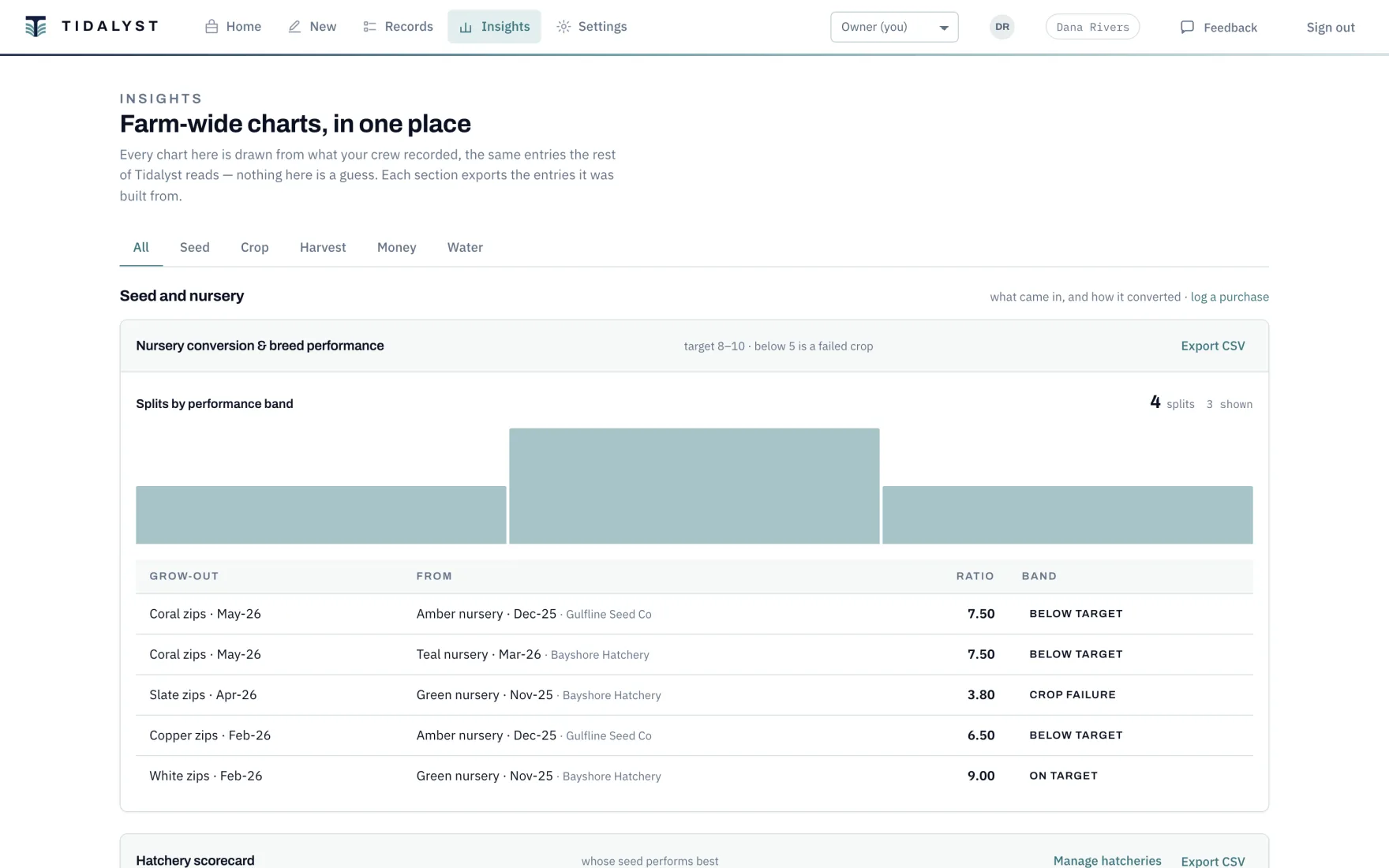Click the Home lock-shaped icon

(212, 27)
